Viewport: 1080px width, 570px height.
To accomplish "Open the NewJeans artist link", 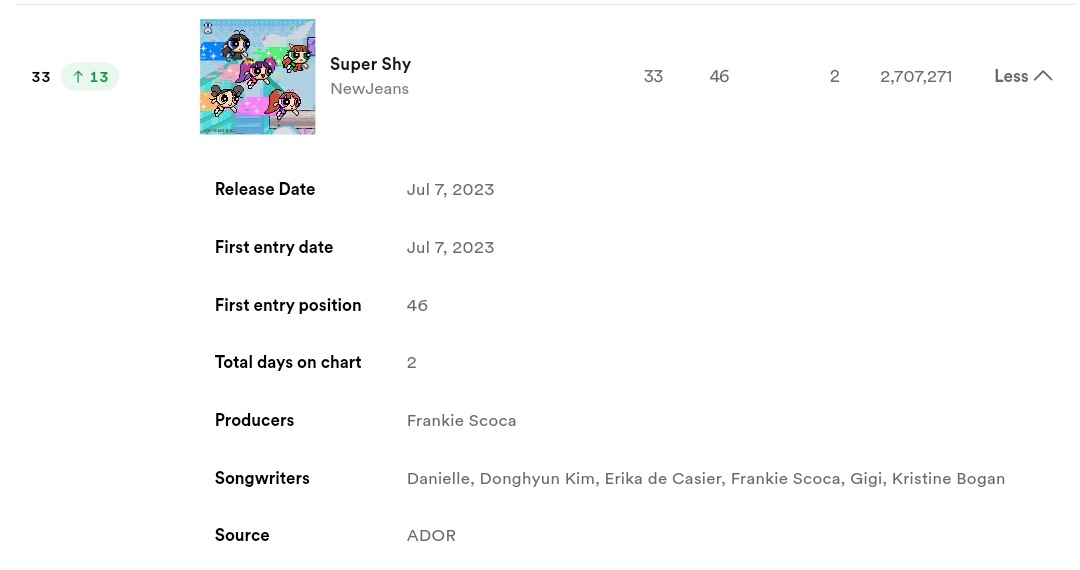I will 369,89.
